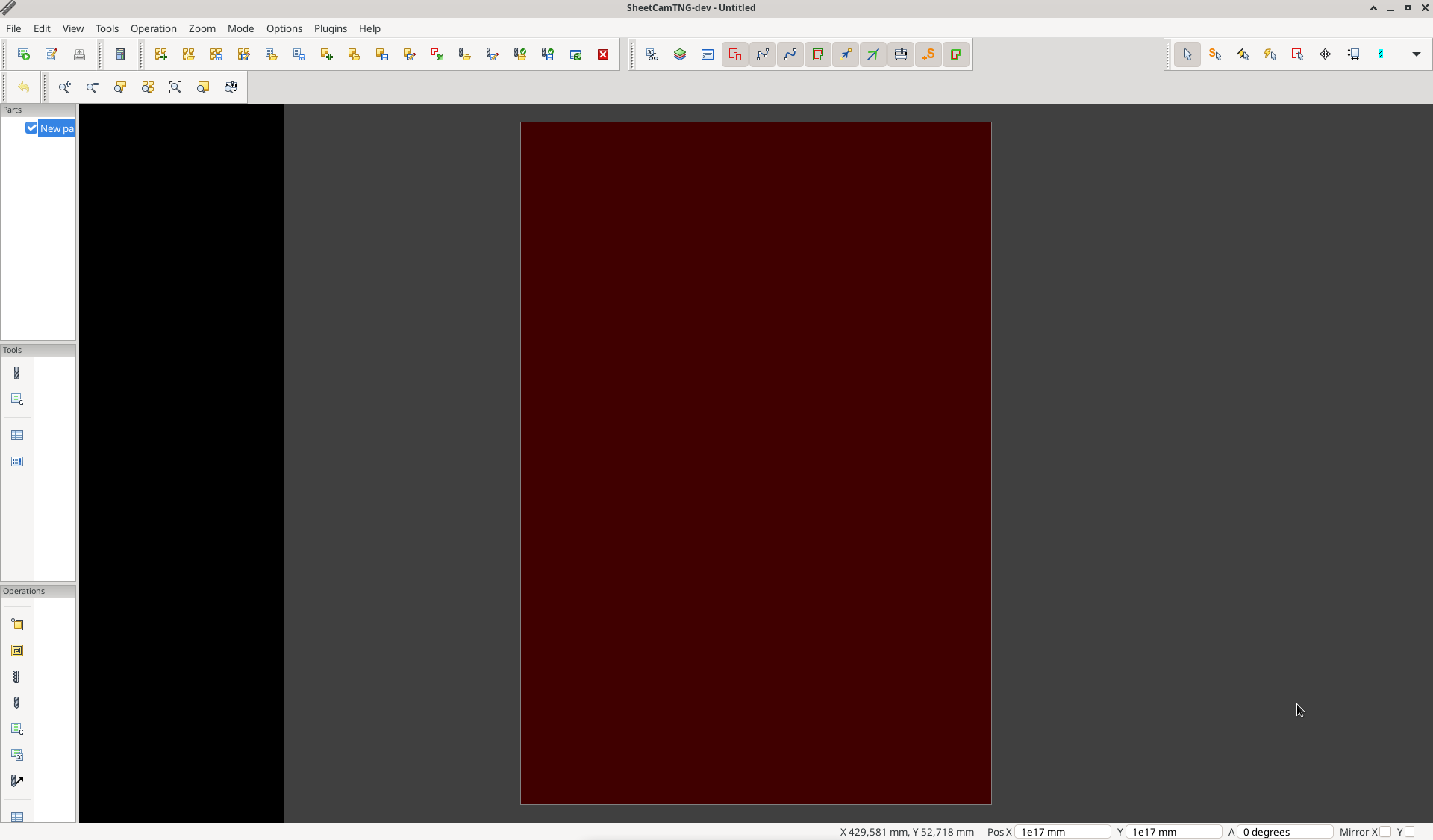This screenshot has width=1433, height=840.
Task: Expand the toolbar overflow dropdown arrow
Action: [x=1416, y=54]
